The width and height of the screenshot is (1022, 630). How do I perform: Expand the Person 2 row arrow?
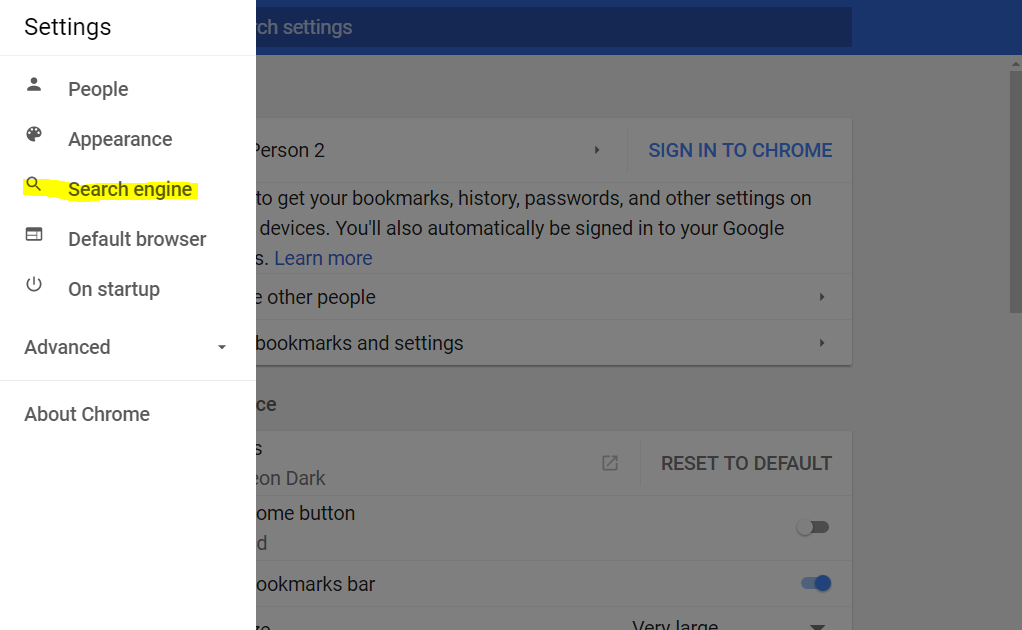pyautogui.click(x=597, y=150)
